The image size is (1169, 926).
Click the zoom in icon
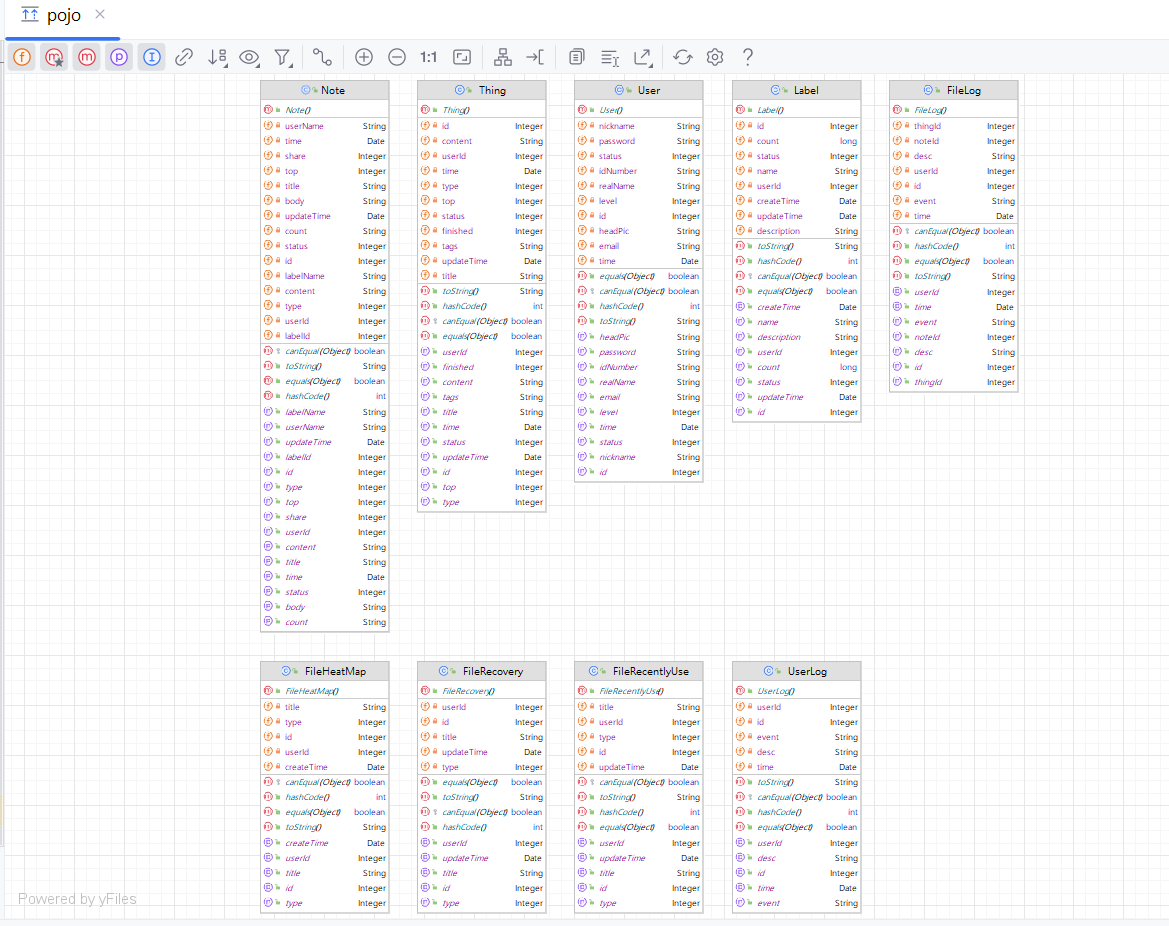point(364,57)
